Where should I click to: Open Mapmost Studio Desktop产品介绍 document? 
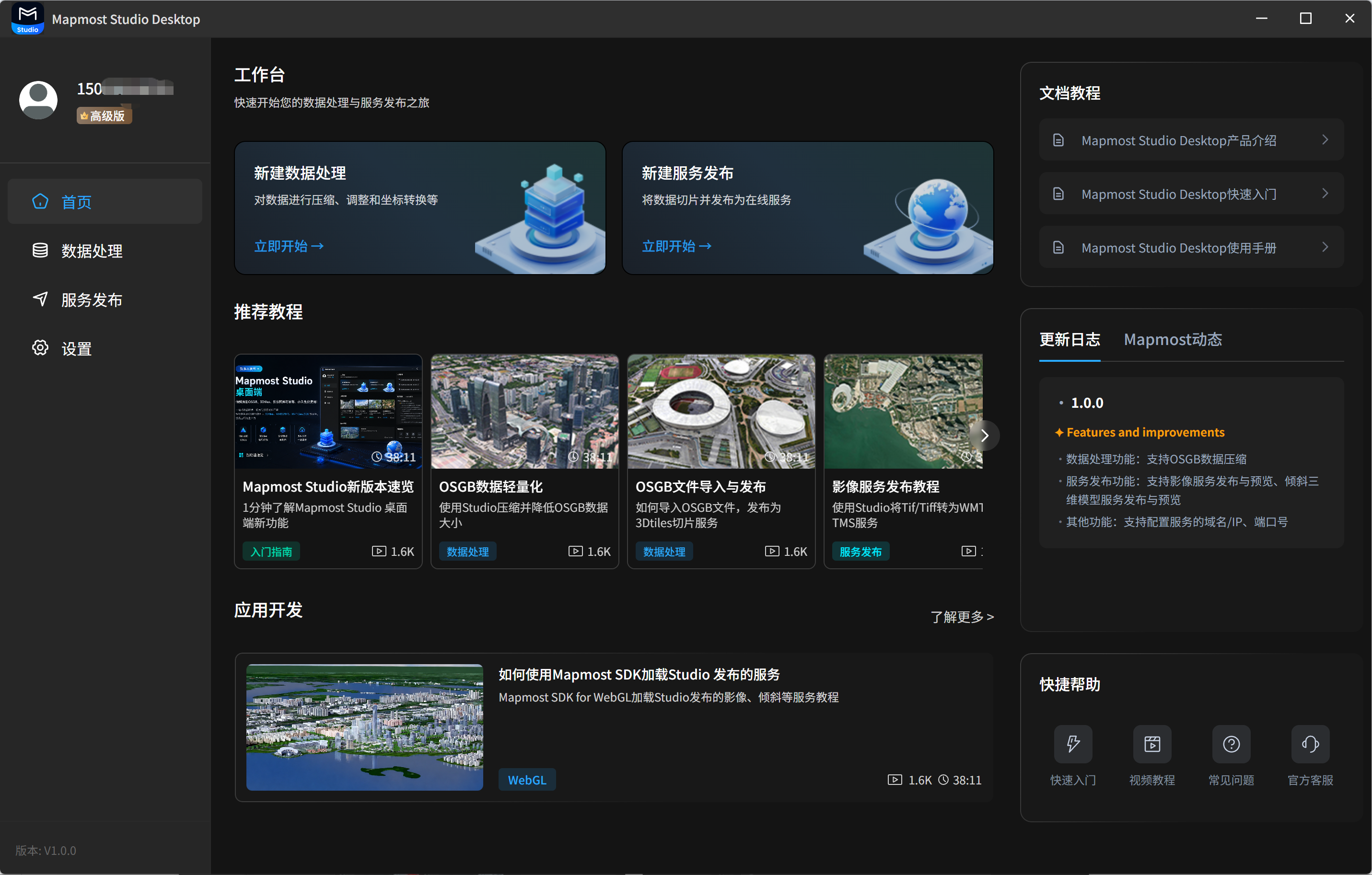pos(1191,140)
